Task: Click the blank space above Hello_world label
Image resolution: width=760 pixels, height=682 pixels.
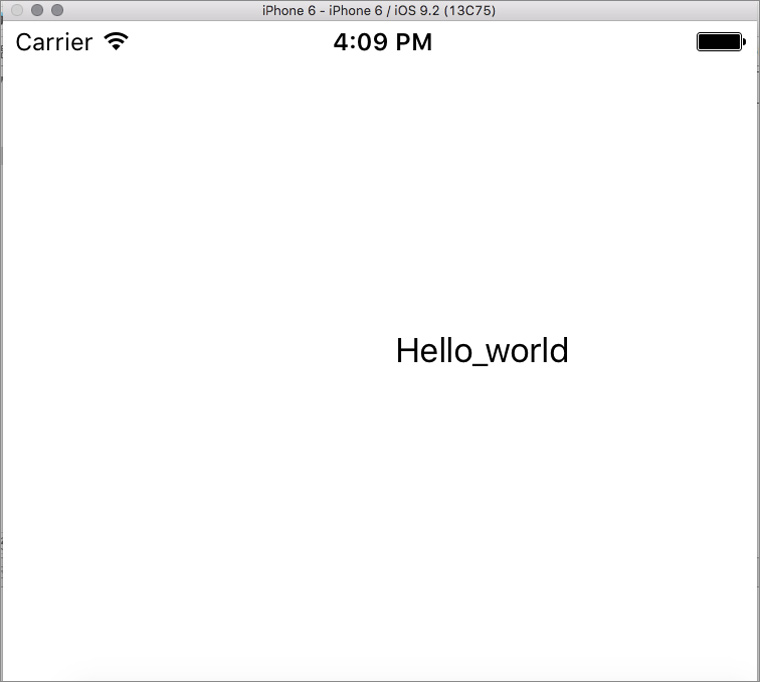Action: click(482, 200)
